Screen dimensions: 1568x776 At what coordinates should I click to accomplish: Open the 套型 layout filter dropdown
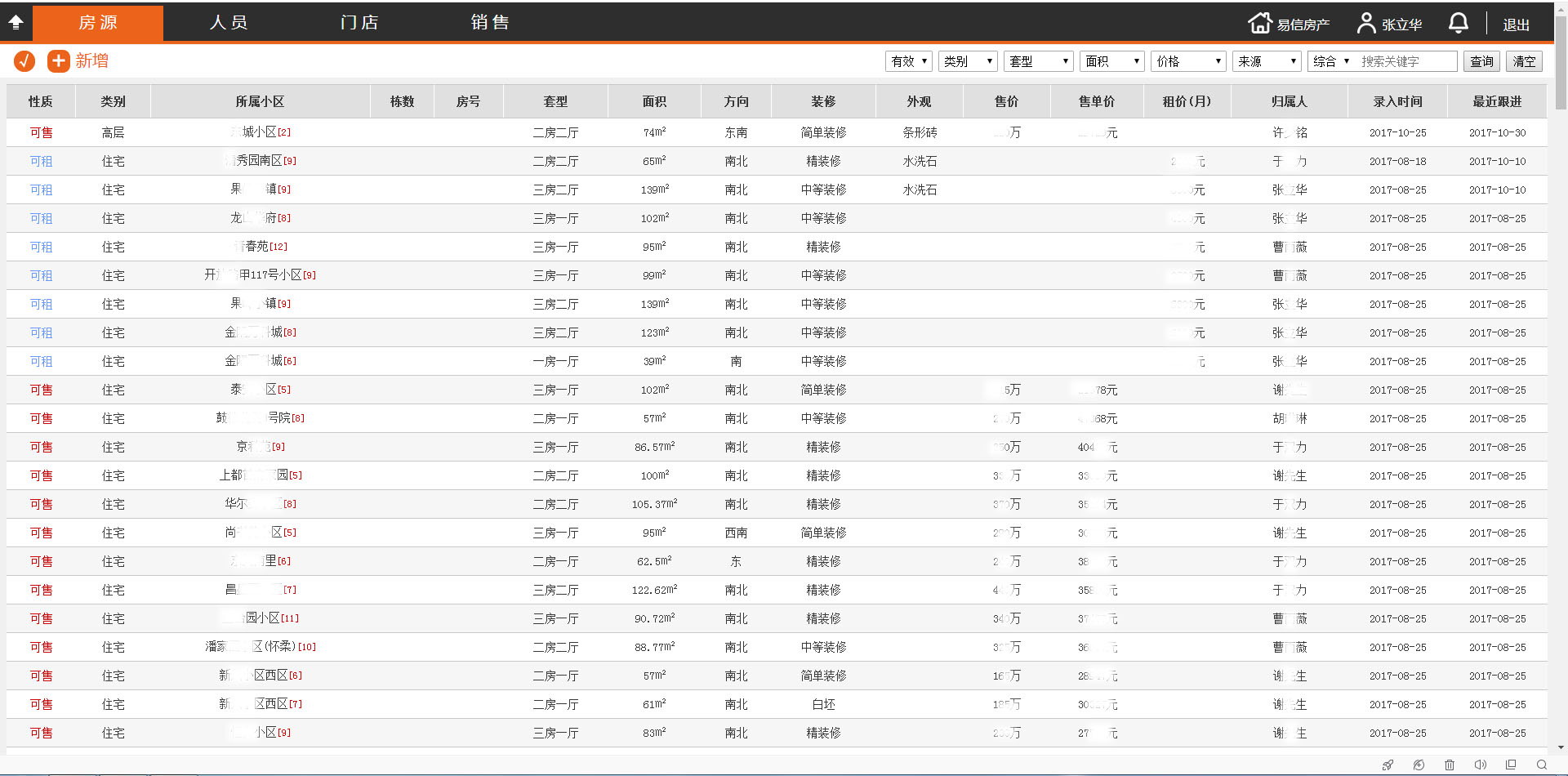[1038, 61]
